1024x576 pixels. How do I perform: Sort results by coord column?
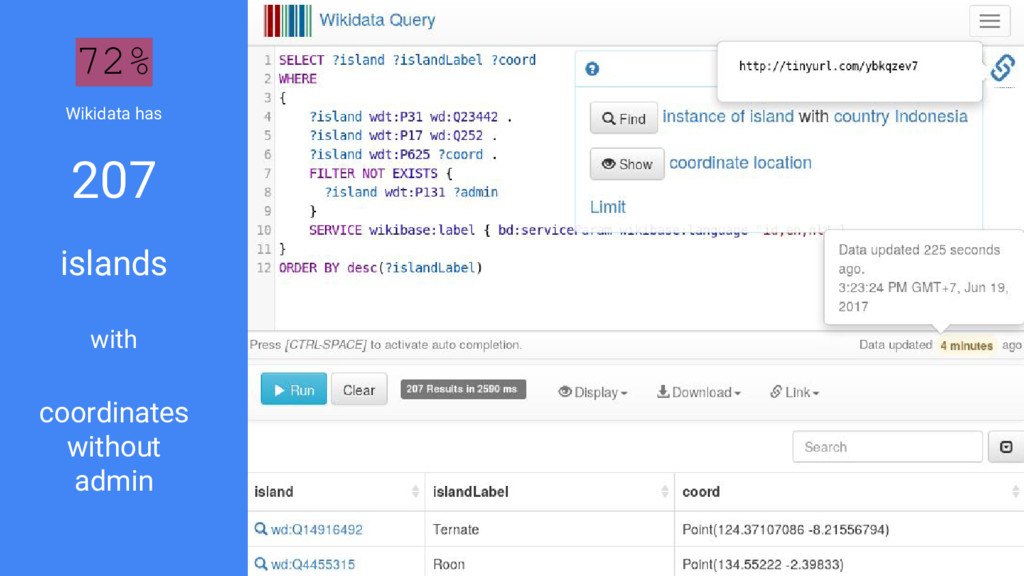849,492
